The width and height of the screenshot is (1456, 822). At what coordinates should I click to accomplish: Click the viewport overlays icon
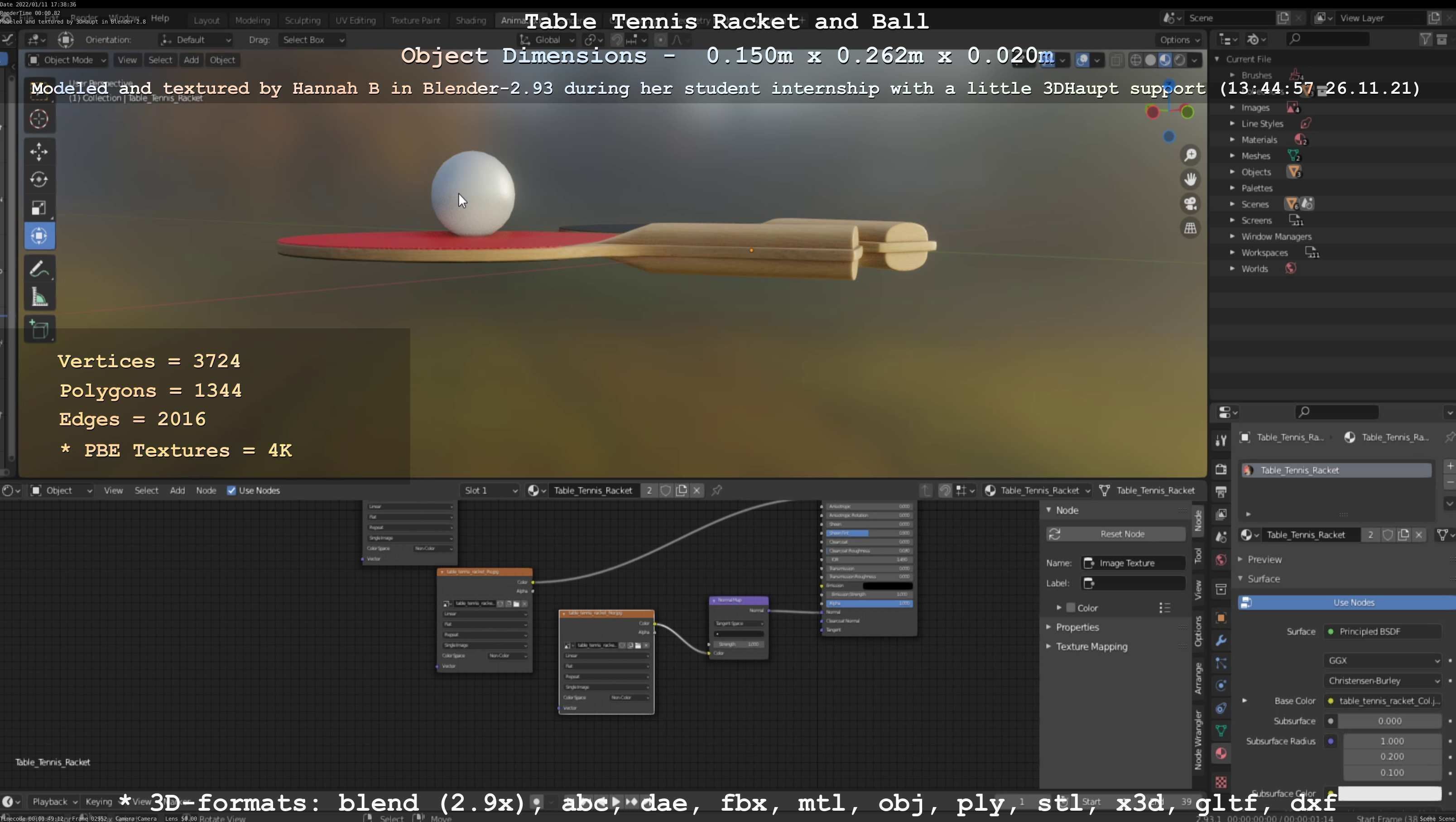[x=1082, y=60]
